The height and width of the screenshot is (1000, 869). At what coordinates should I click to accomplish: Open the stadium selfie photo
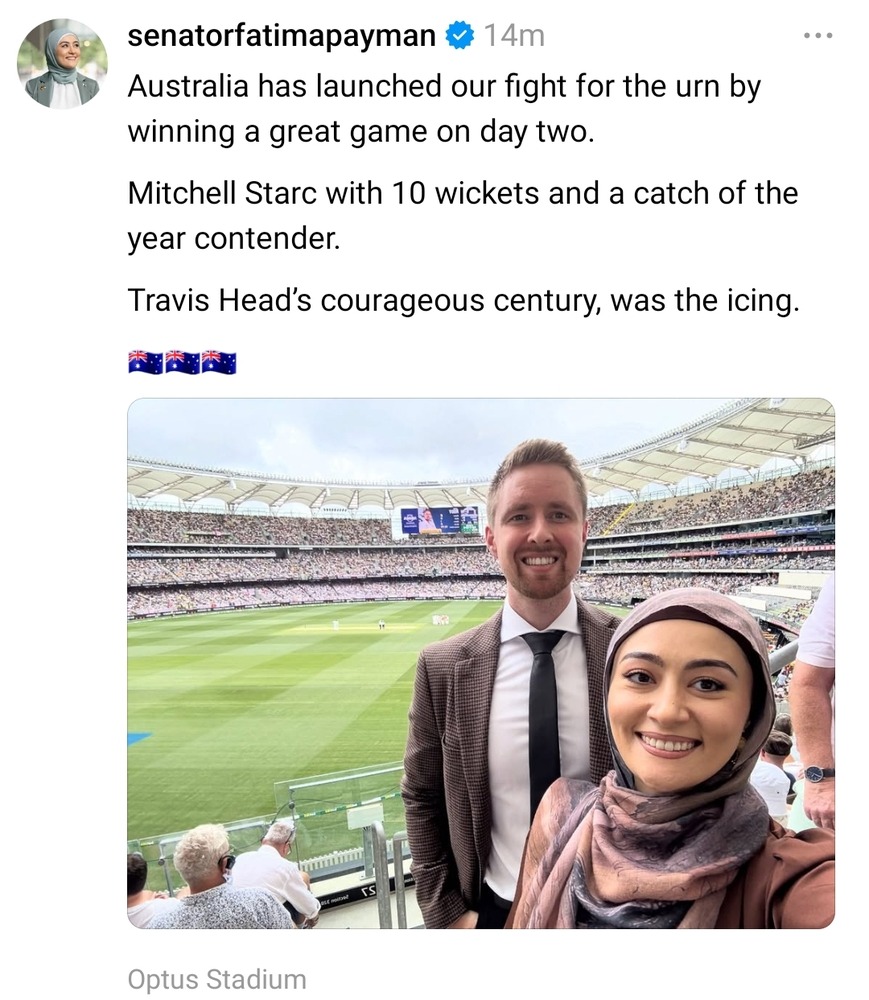coord(481,663)
